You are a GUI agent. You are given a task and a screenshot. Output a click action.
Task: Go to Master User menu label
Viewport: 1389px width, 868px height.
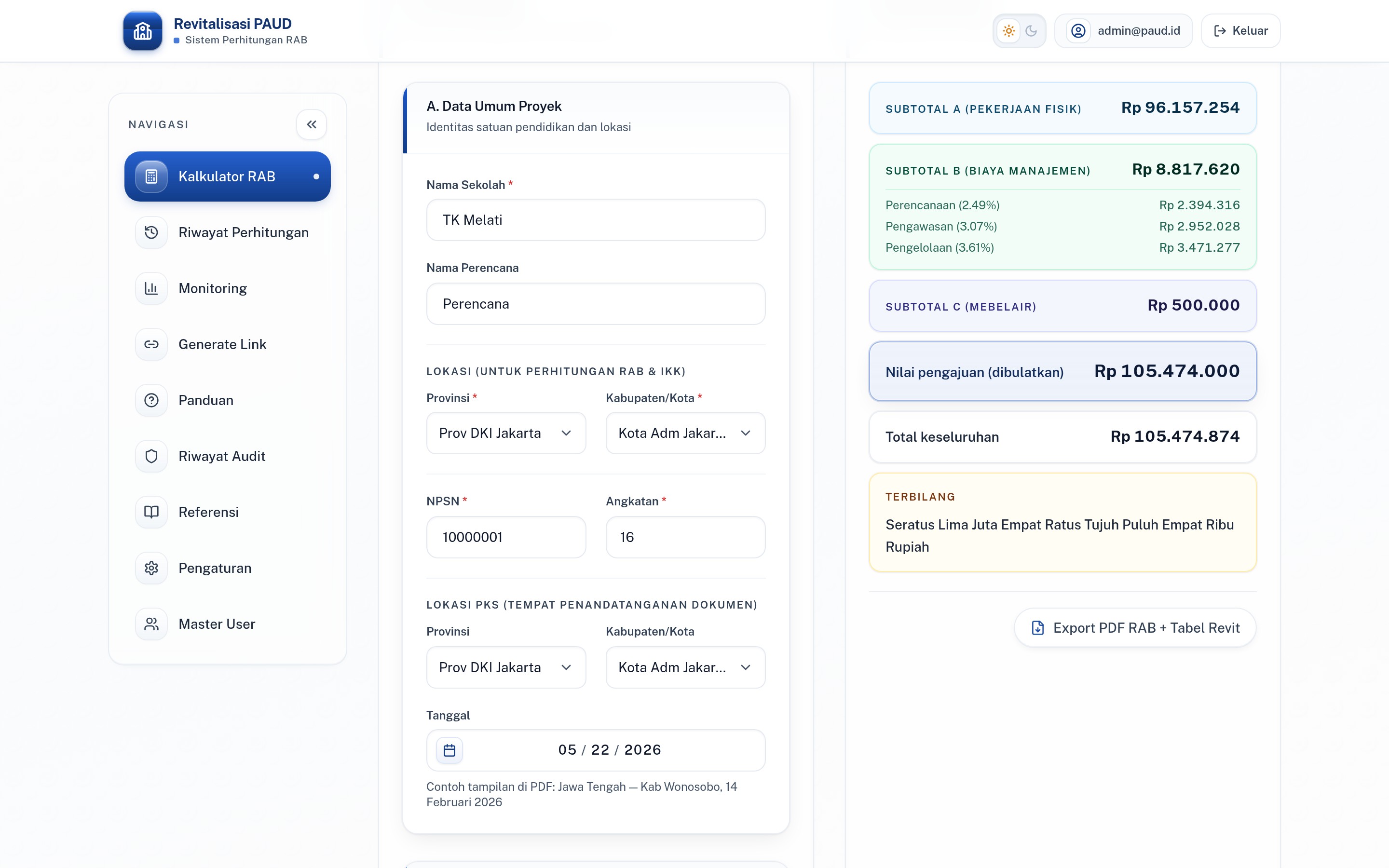click(x=217, y=624)
